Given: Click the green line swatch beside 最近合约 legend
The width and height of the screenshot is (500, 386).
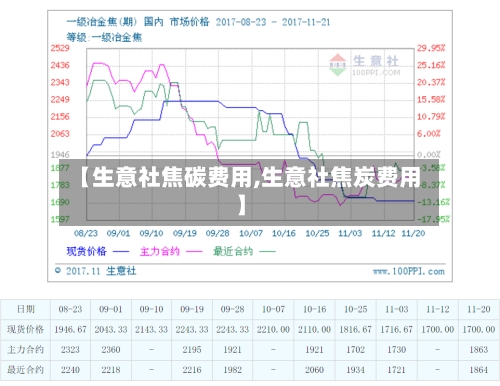Looking at the screenshot, I should click(268, 252).
